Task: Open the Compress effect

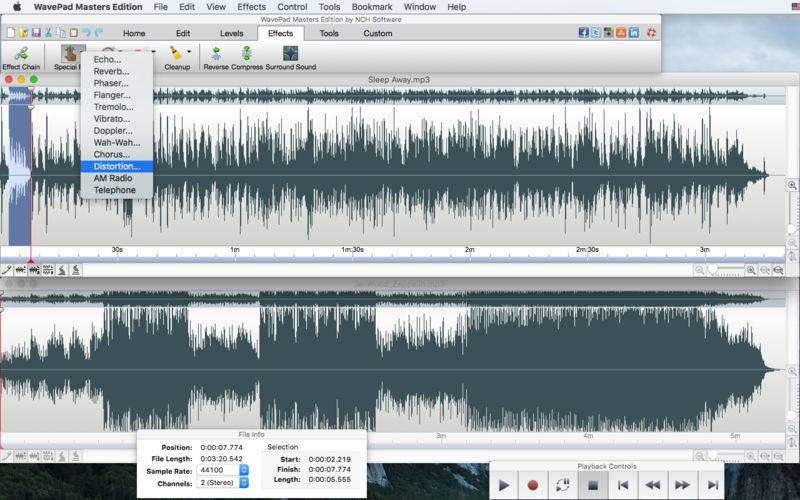Action: pyautogui.click(x=247, y=58)
